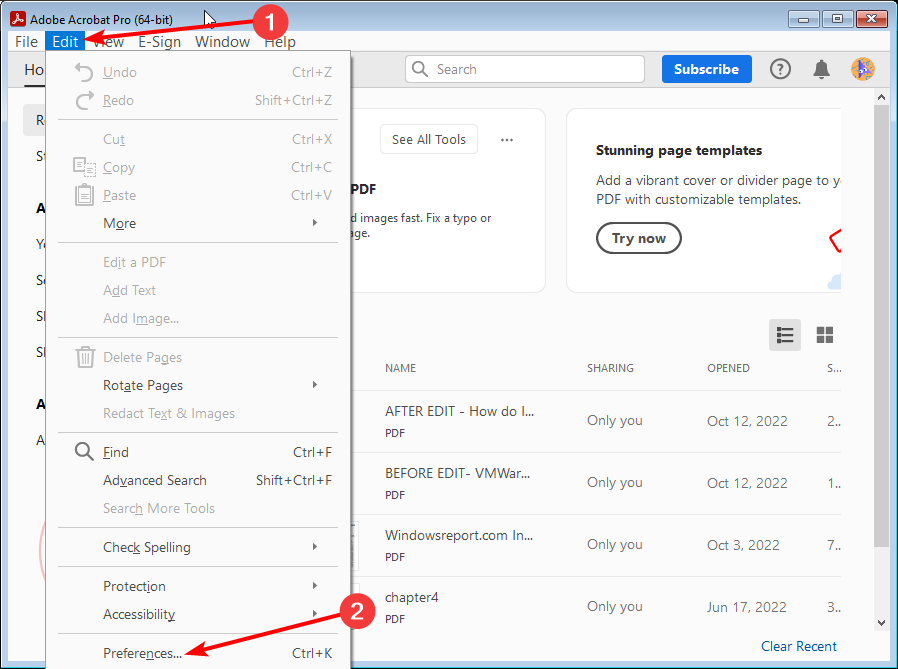Sort by the OPENED column header

pos(728,368)
